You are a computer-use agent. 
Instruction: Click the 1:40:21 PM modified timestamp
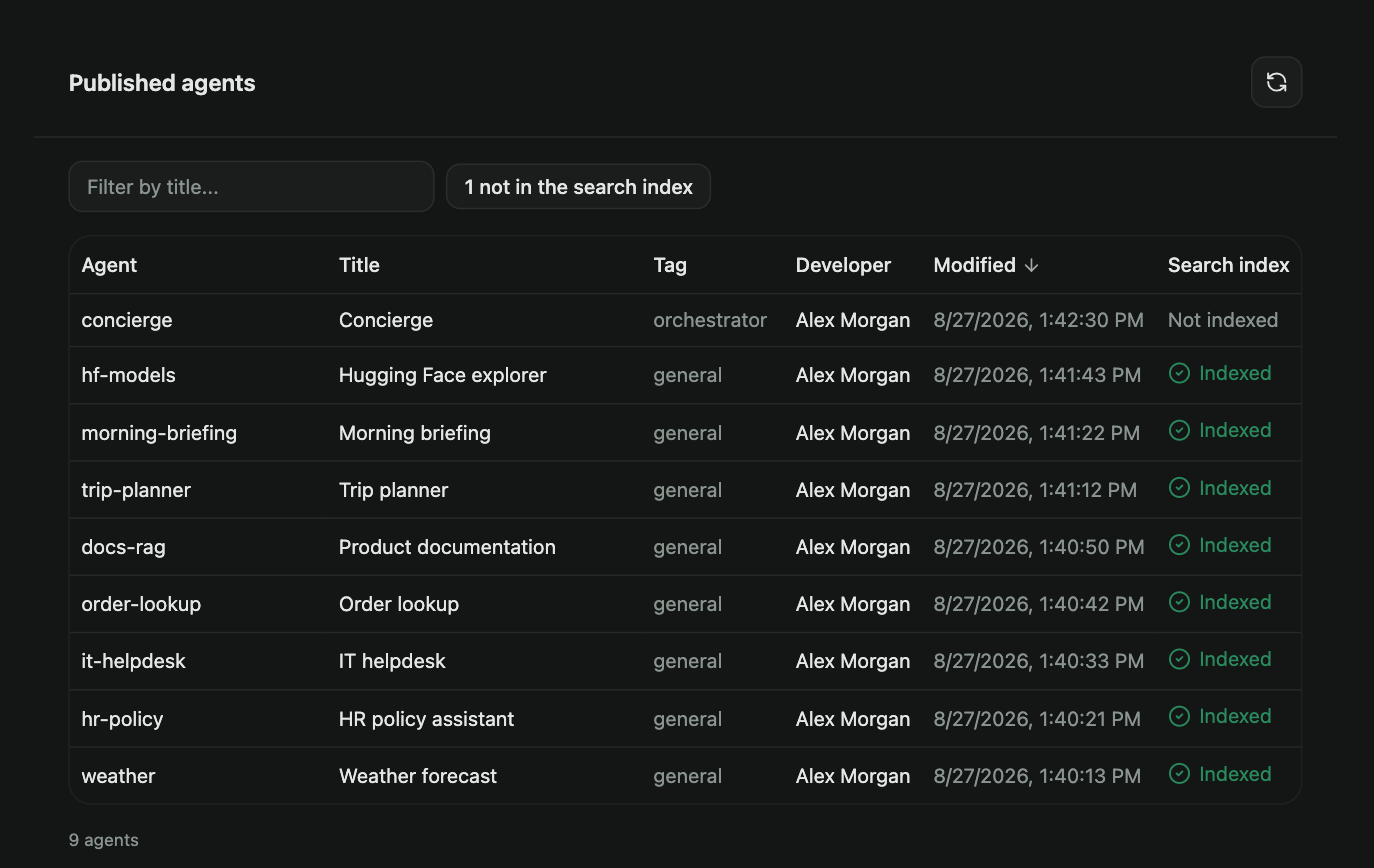(x=1037, y=719)
